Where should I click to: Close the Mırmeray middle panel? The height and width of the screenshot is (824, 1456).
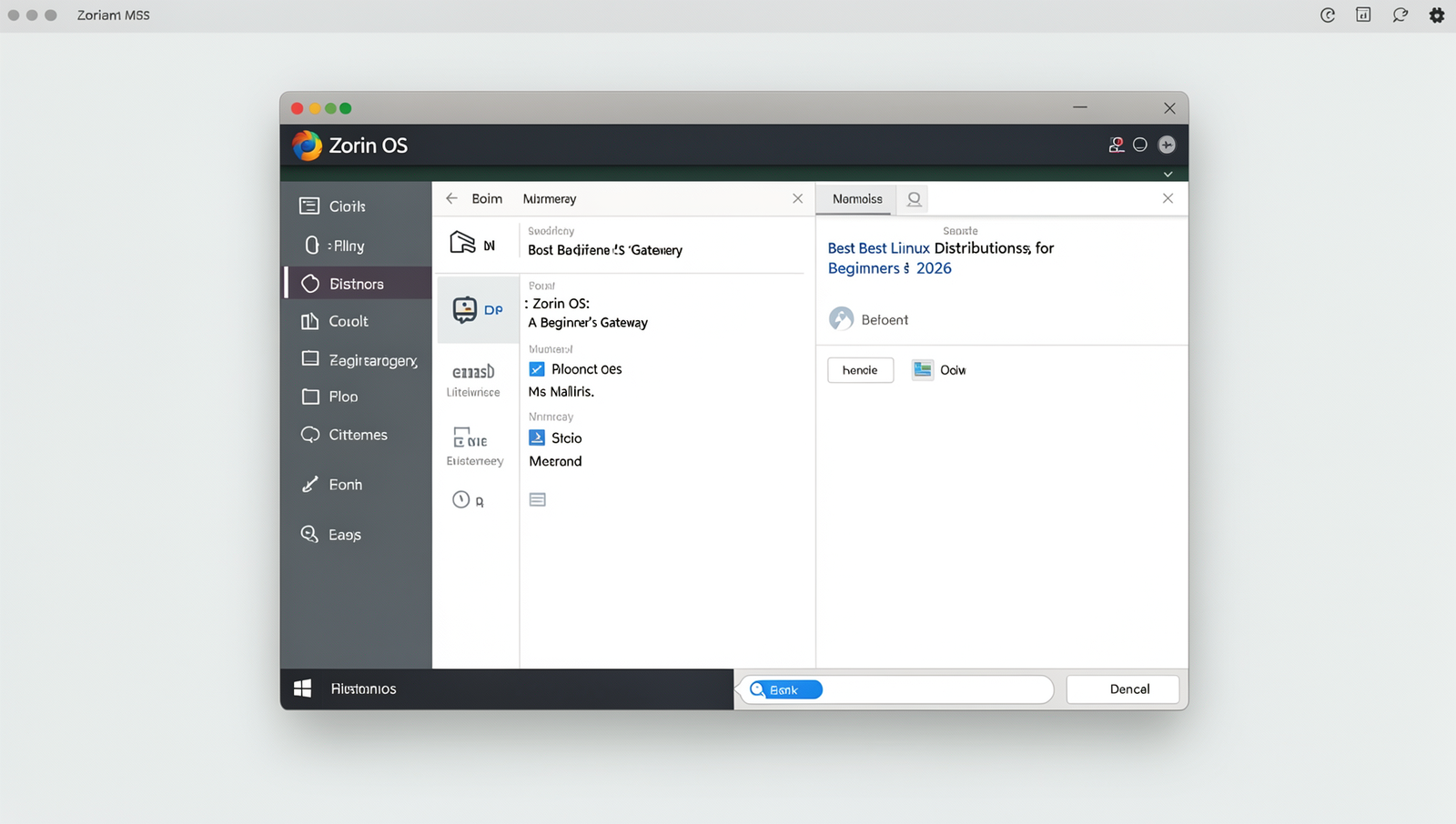[798, 198]
